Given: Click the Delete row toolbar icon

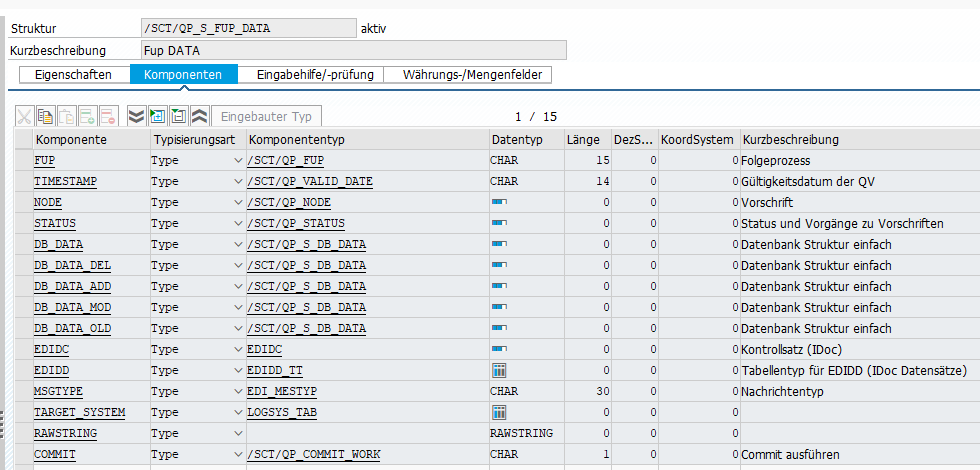Looking at the screenshot, I should coord(108,116).
